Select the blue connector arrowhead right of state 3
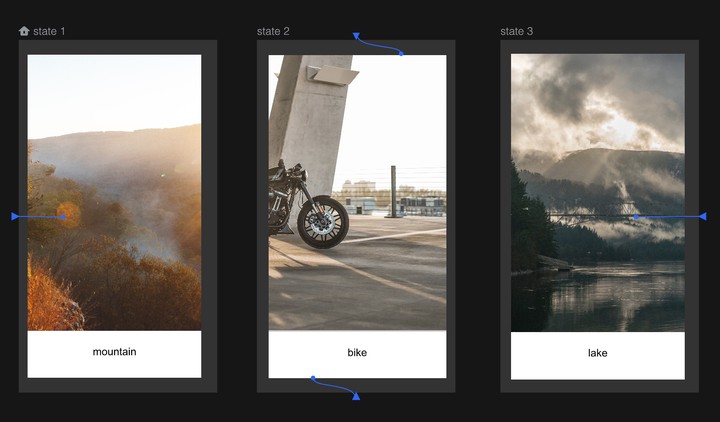 tap(702, 216)
